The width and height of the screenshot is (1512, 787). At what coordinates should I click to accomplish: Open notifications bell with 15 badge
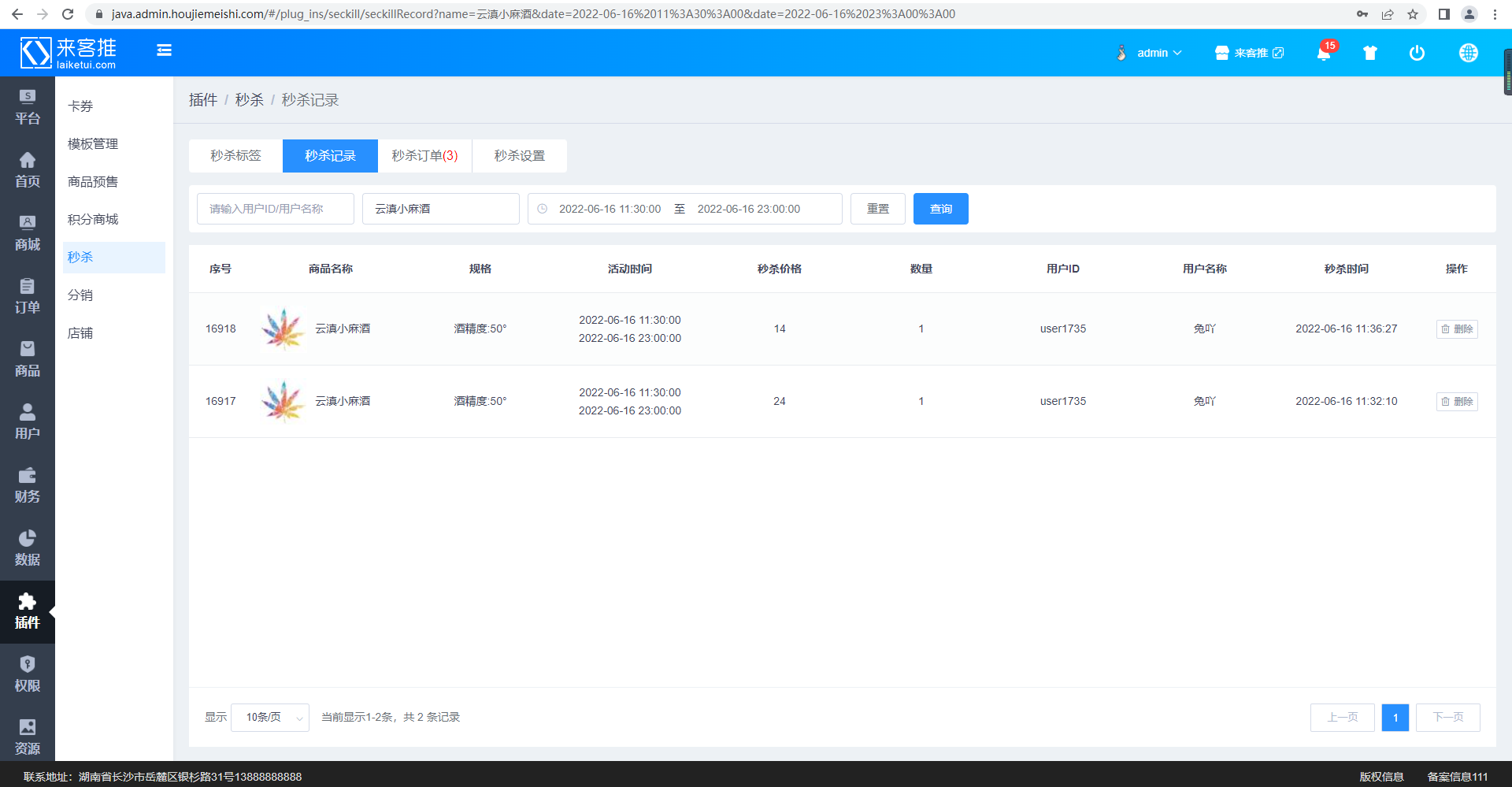[1325, 52]
